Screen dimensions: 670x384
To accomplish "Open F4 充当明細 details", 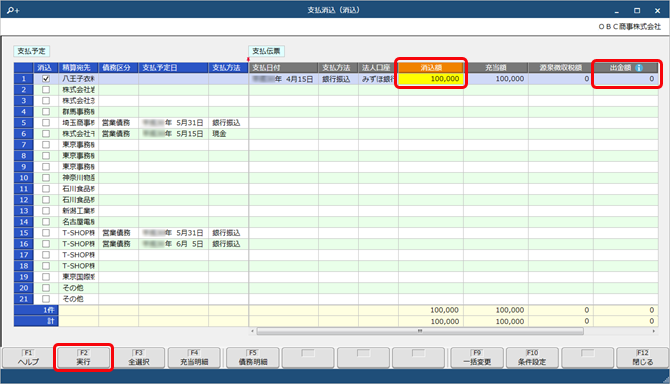I will [194, 358].
